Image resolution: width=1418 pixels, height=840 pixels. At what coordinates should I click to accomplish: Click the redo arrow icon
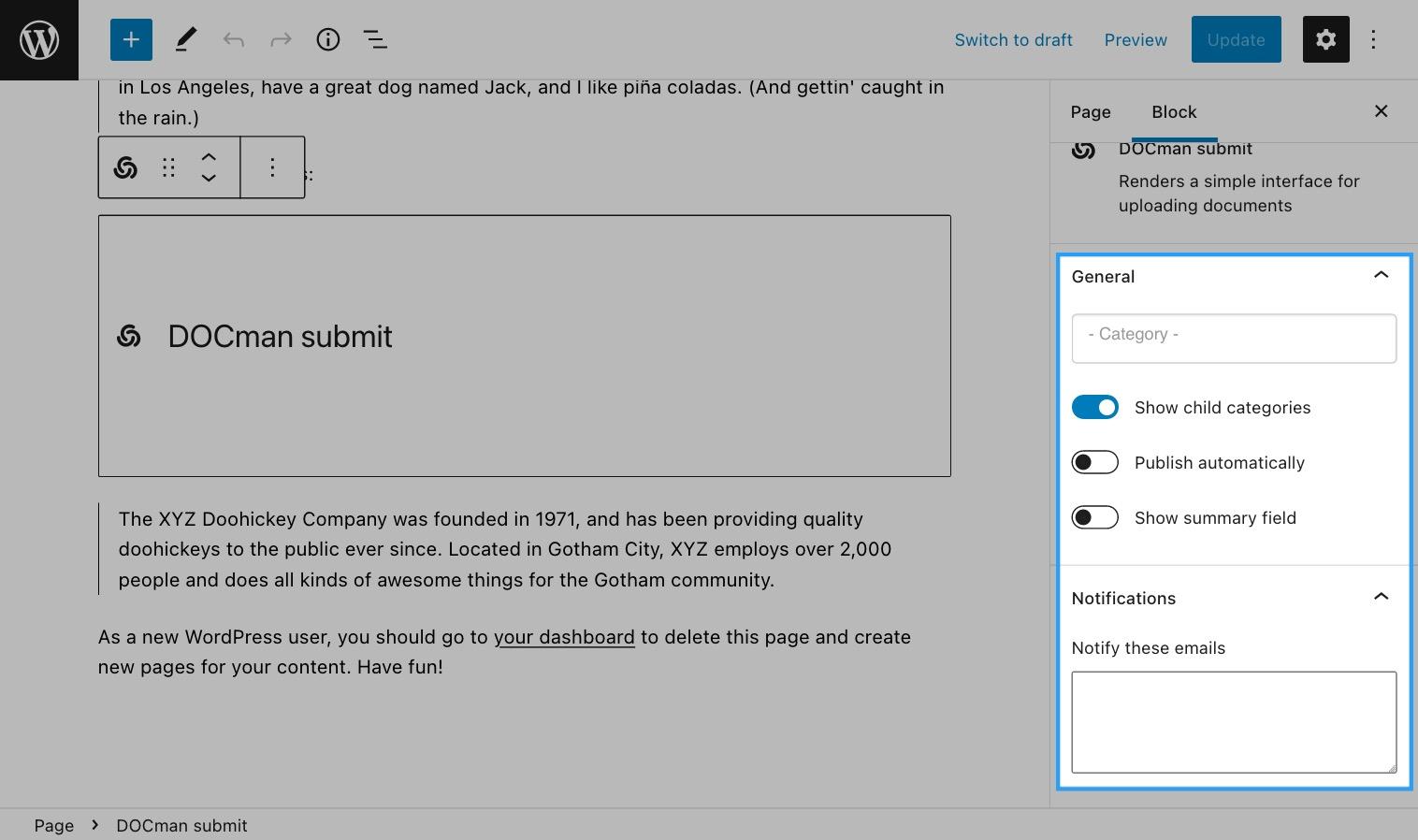click(x=281, y=39)
